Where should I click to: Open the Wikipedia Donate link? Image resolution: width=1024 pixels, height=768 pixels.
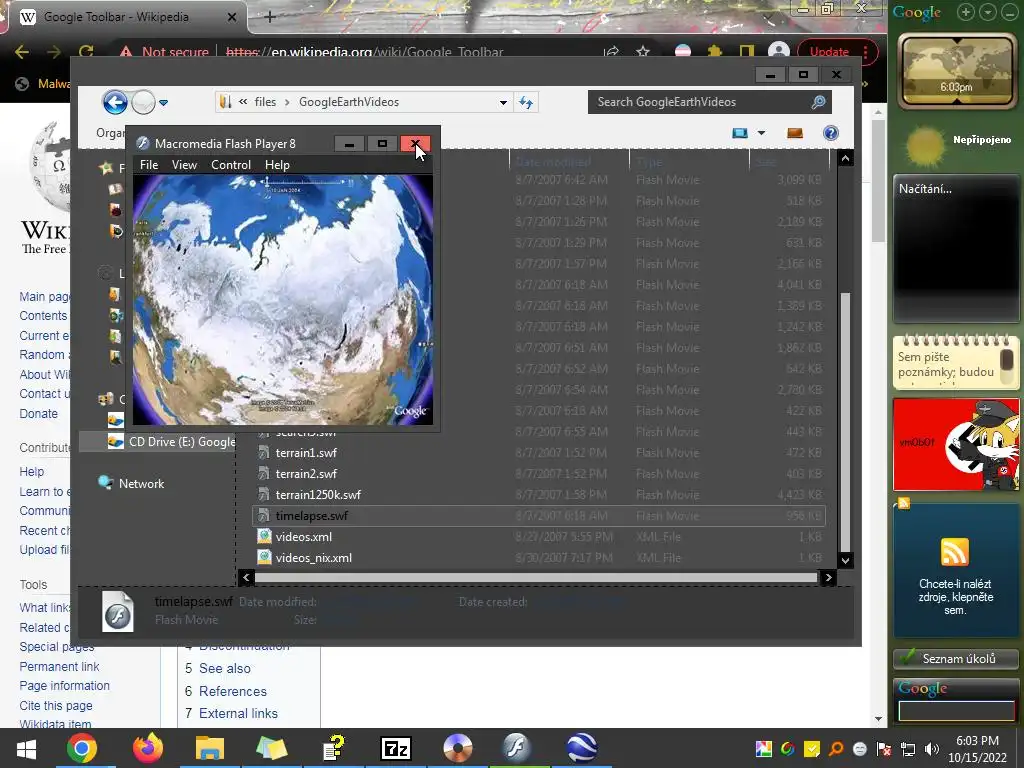39,413
